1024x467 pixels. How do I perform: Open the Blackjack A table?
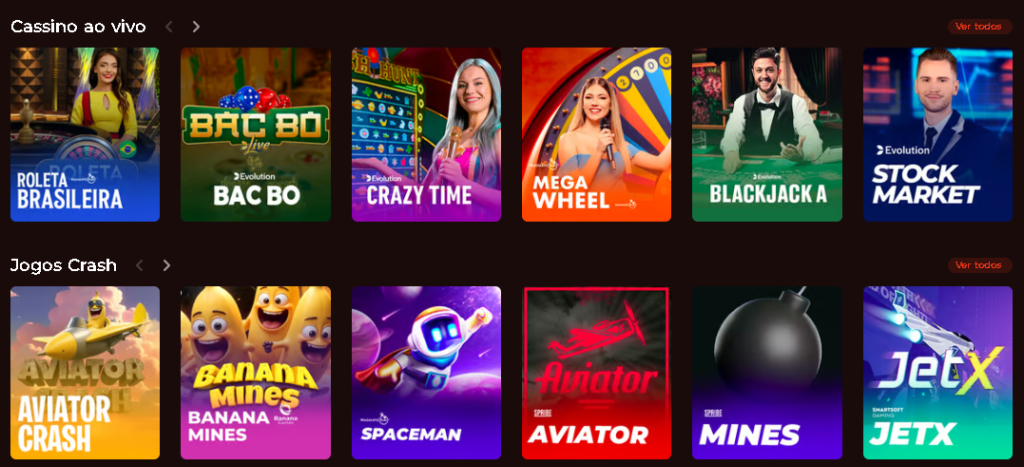point(767,135)
